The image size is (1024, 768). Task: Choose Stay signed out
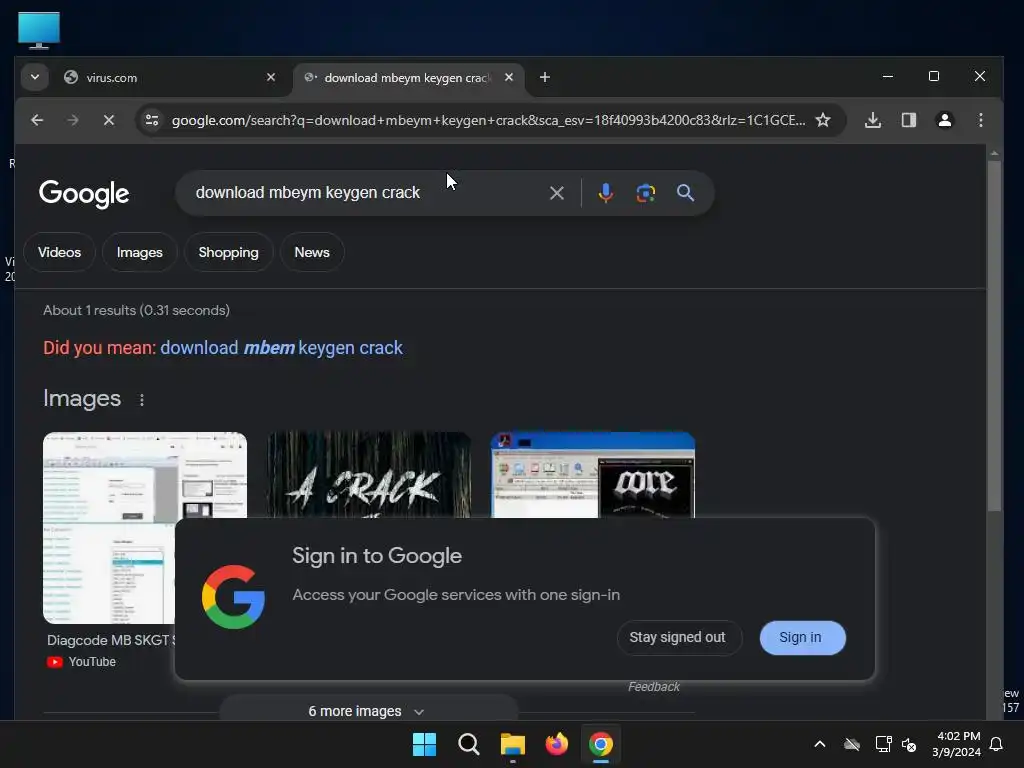pyautogui.click(x=678, y=637)
